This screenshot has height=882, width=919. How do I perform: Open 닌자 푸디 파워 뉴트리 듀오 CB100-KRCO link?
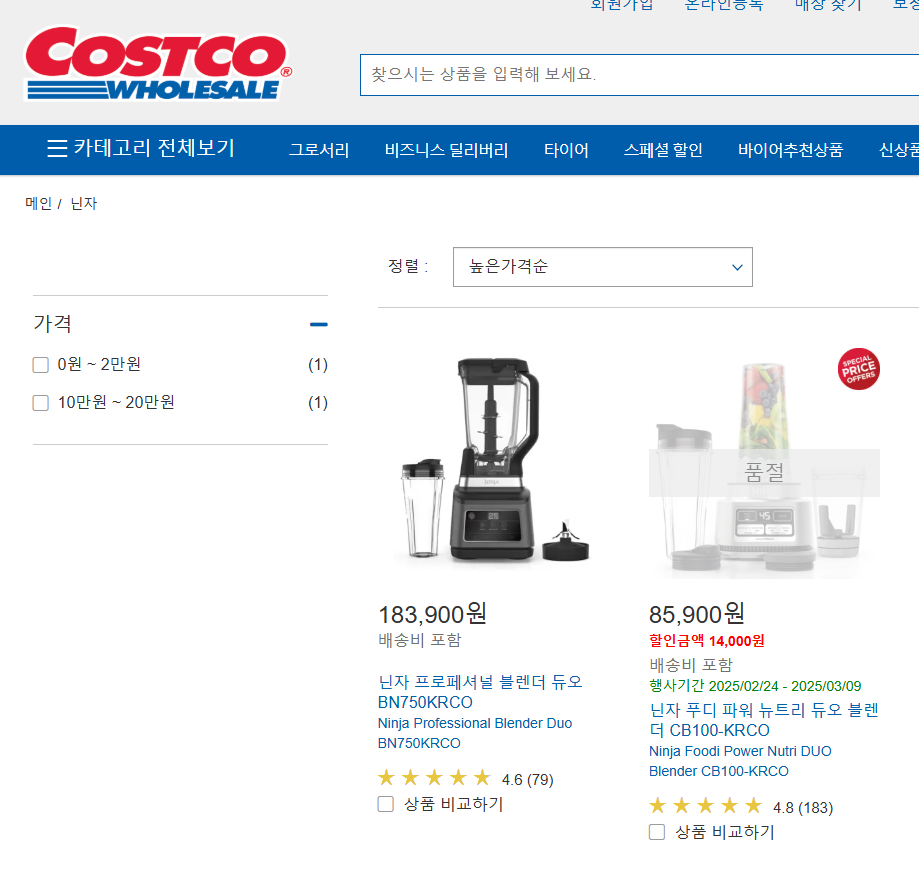(764, 720)
